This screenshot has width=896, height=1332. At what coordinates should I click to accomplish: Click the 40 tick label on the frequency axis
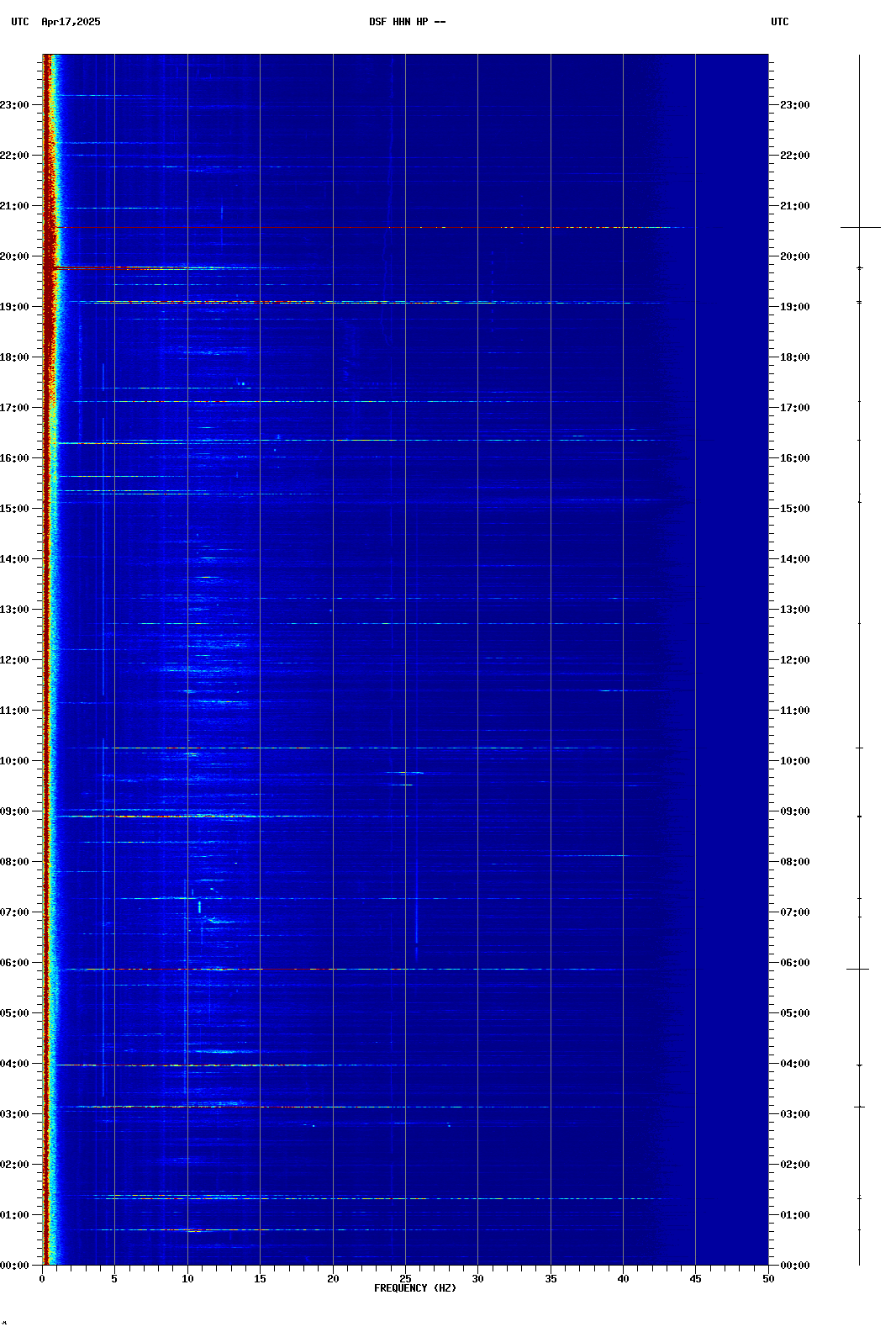(x=623, y=1278)
